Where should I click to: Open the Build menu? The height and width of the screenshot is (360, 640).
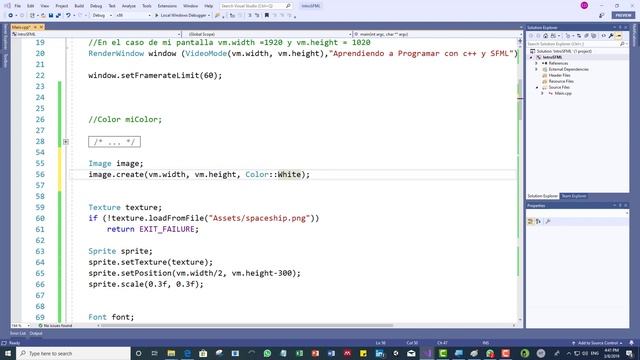pyautogui.click(x=79, y=6)
